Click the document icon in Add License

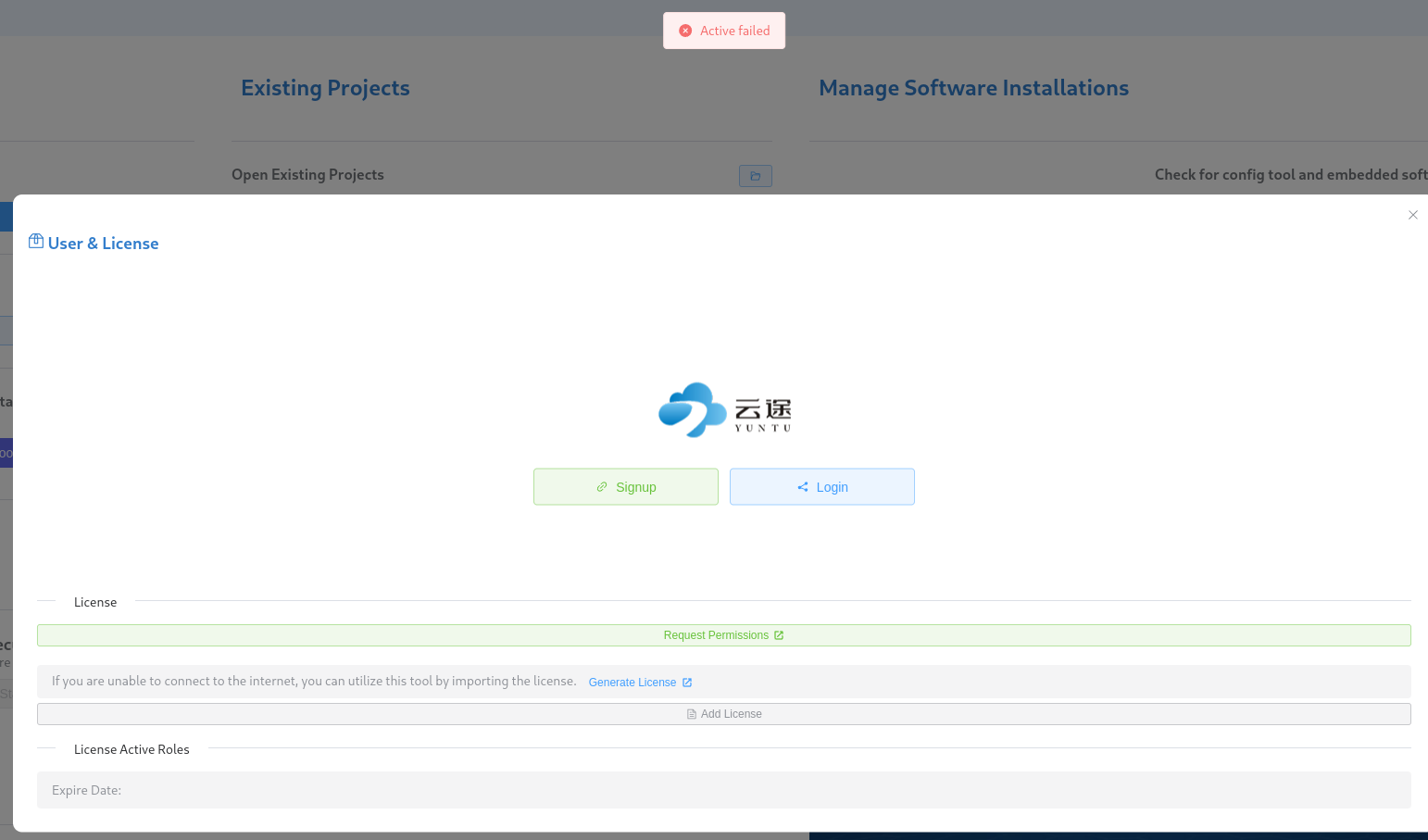point(692,714)
